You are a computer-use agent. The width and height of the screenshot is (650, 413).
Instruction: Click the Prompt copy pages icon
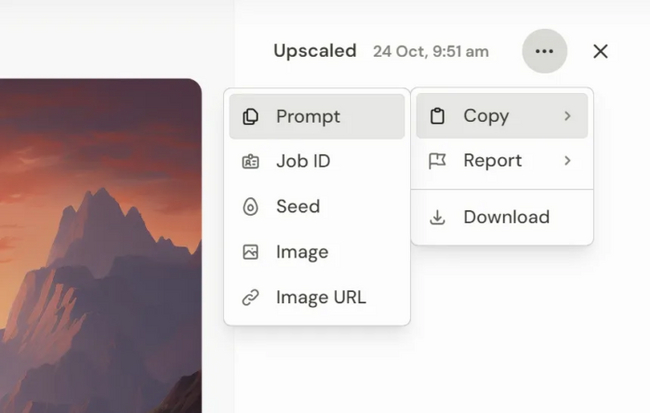pos(251,117)
